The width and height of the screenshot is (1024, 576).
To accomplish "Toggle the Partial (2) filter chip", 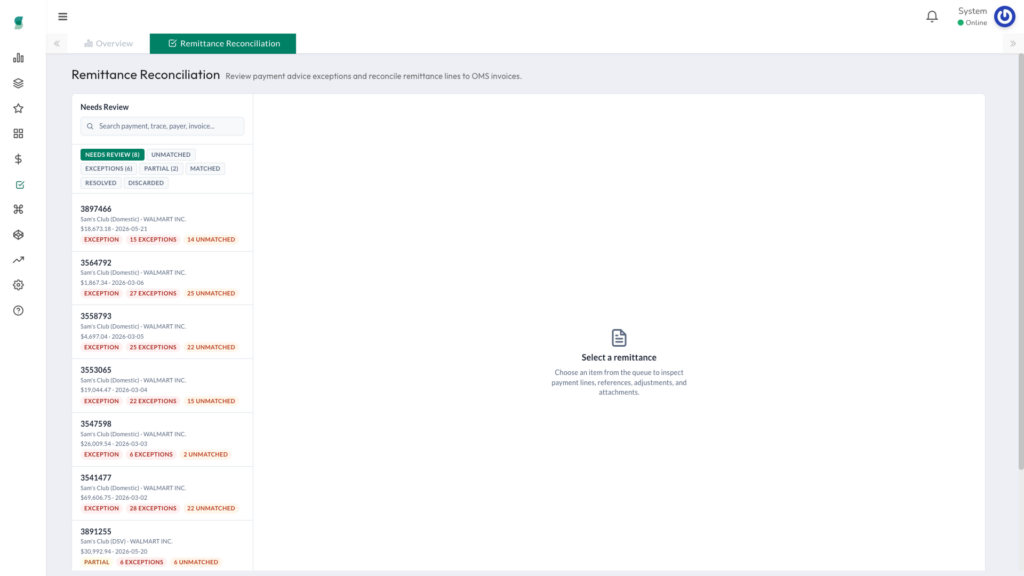I will click(161, 168).
